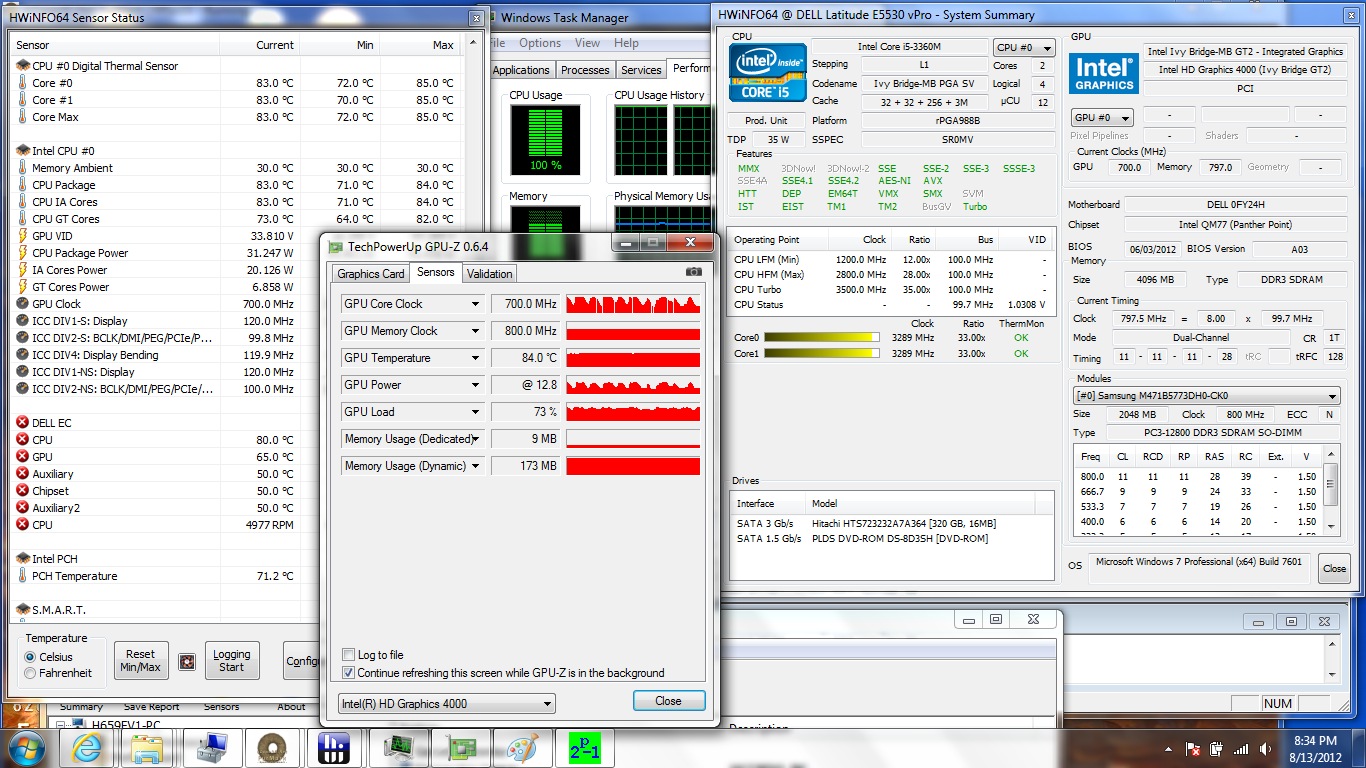Open Internet Explorer from the taskbar
The width and height of the screenshot is (1366, 768).
point(88,748)
